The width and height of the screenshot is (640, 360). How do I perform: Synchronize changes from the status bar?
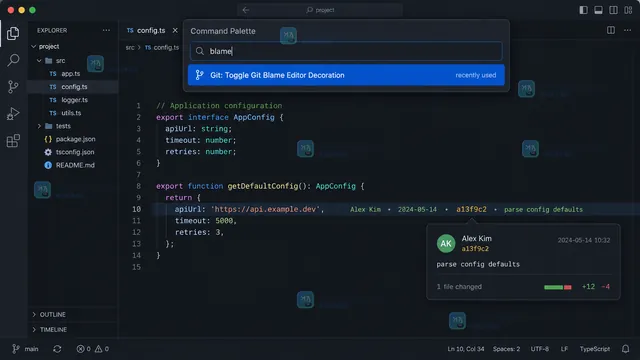click(57, 349)
